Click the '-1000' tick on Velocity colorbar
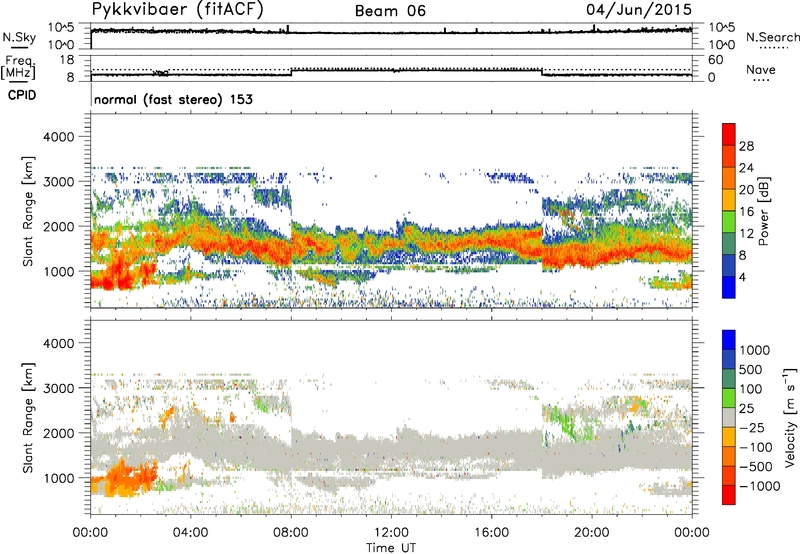This screenshot has height=554, width=800. click(759, 486)
